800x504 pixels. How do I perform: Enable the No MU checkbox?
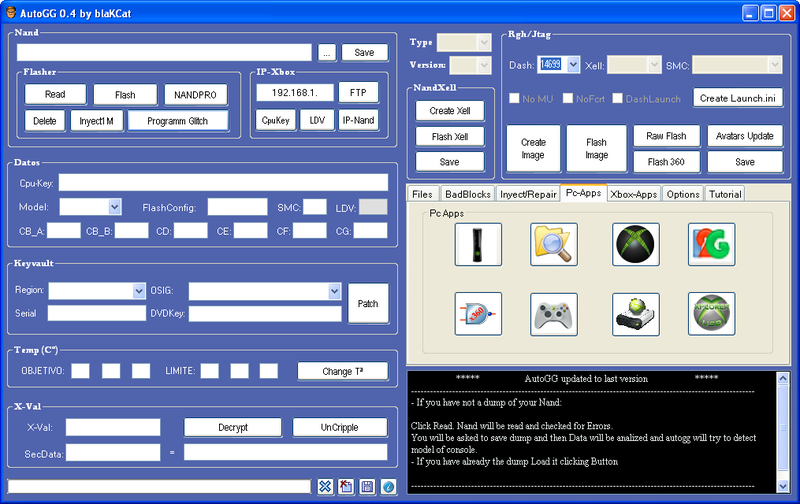(514, 98)
